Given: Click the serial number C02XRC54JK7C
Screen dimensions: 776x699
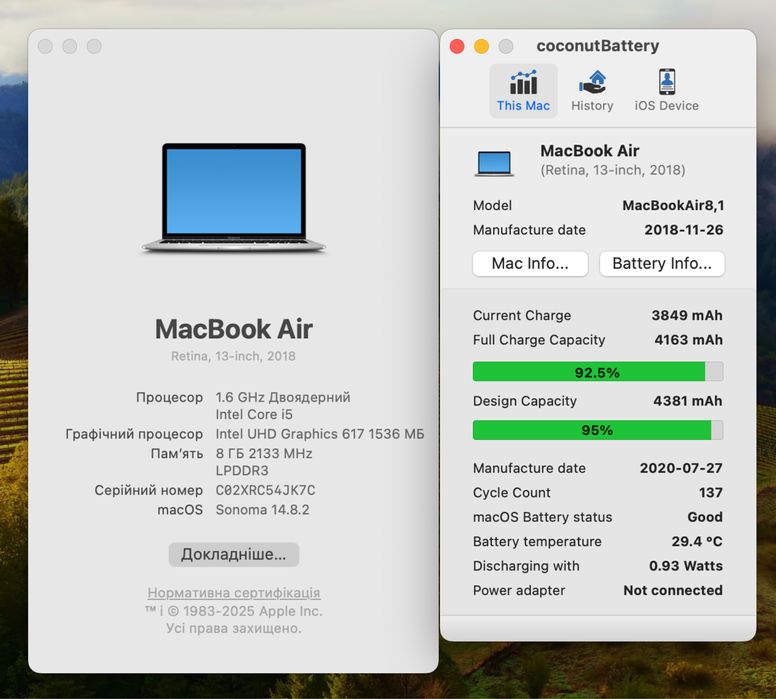Looking at the screenshot, I should click(x=265, y=490).
